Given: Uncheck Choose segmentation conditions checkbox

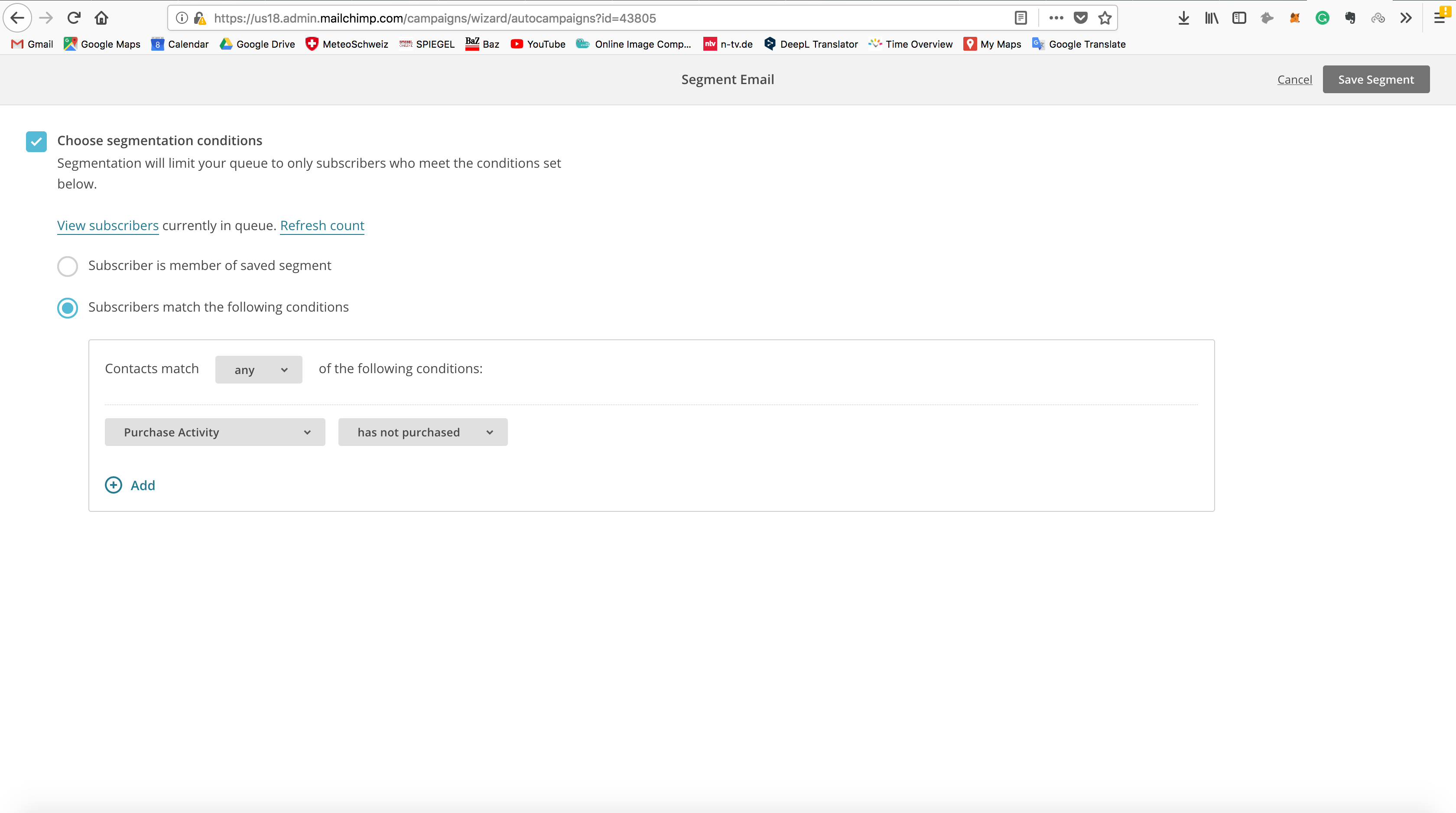Looking at the screenshot, I should click(x=36, y=141).
